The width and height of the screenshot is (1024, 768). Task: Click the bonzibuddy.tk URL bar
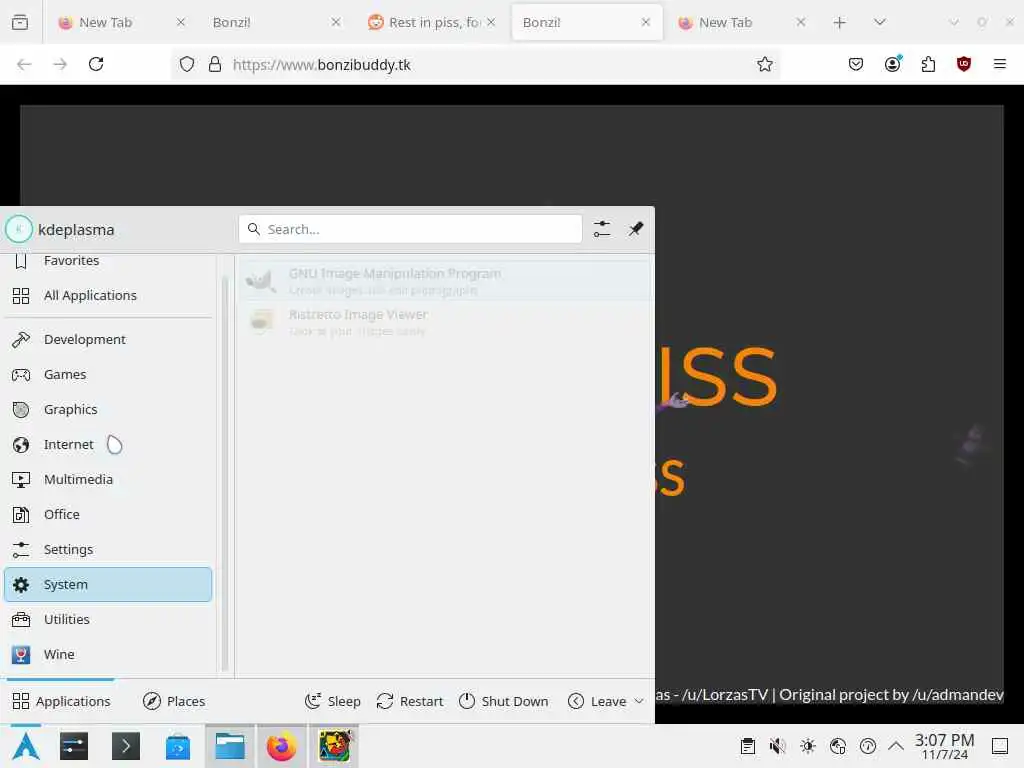pyautogui.click(x=475, y=64)
